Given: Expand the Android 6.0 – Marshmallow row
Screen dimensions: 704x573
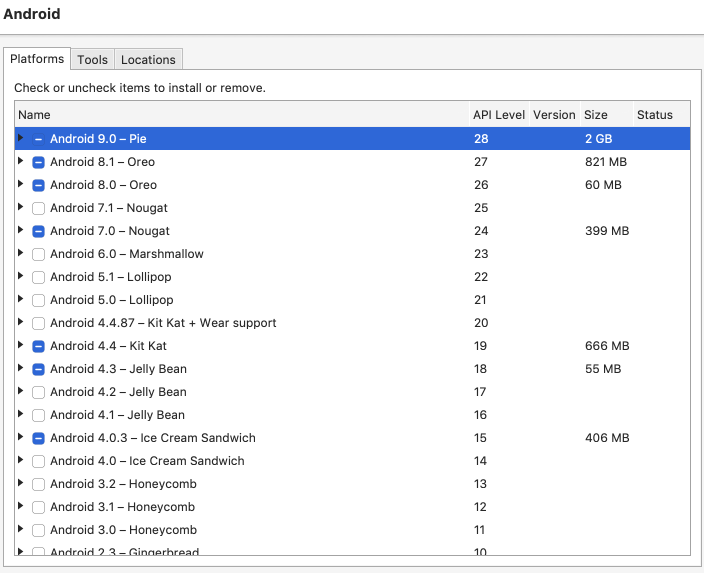Looking at the screenshot, I should tap(20, 252).
